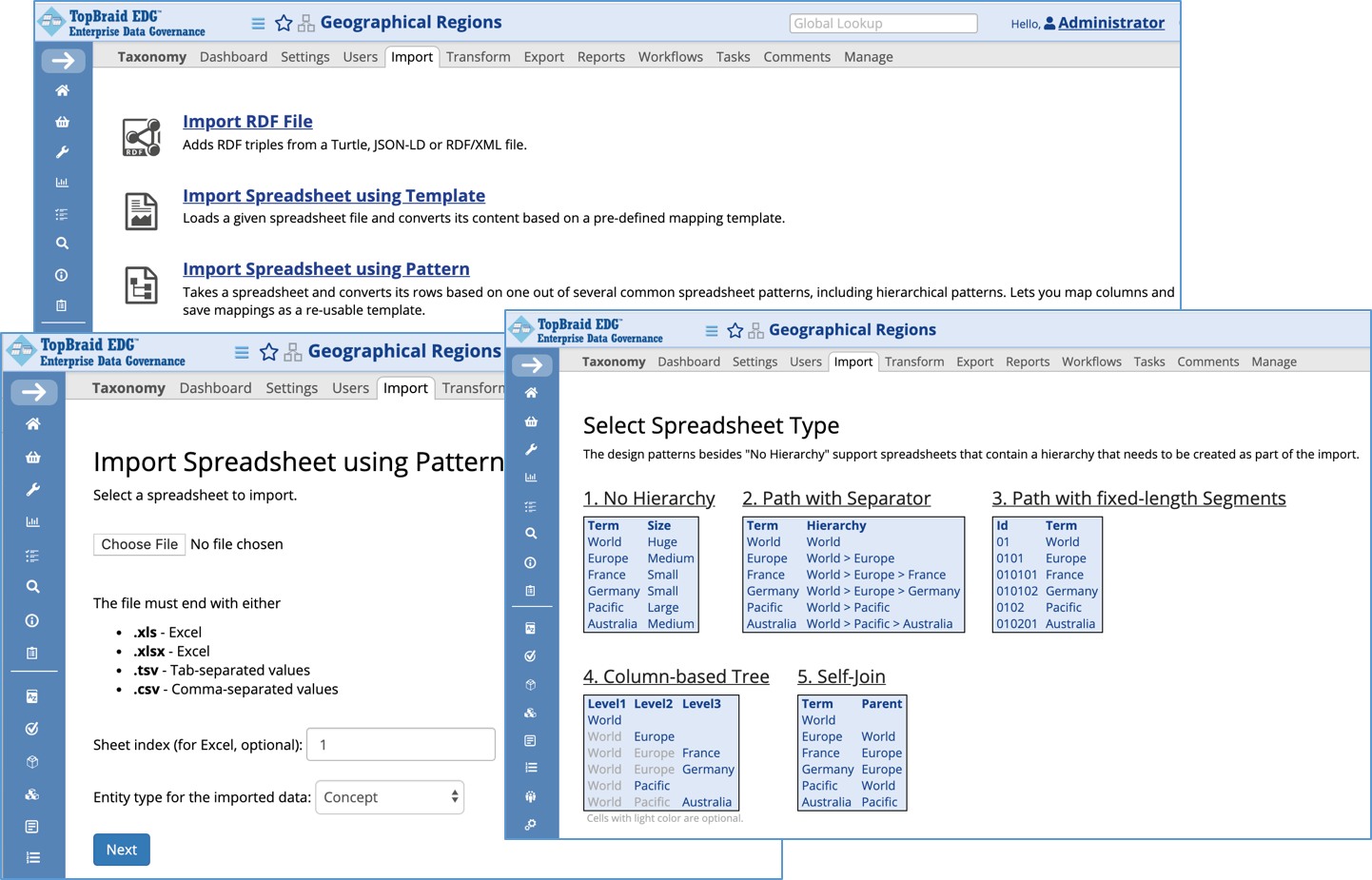Open Workflows tab in right window

pyautogui.click(x=1091, y=362)
